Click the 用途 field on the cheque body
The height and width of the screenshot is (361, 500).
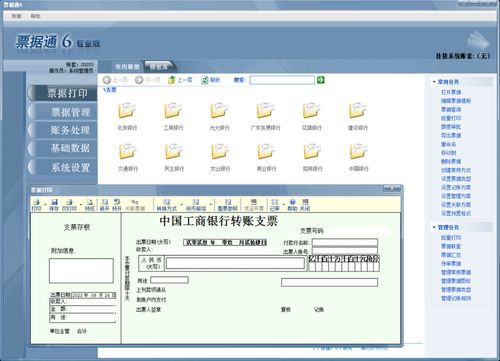point(169,280)
